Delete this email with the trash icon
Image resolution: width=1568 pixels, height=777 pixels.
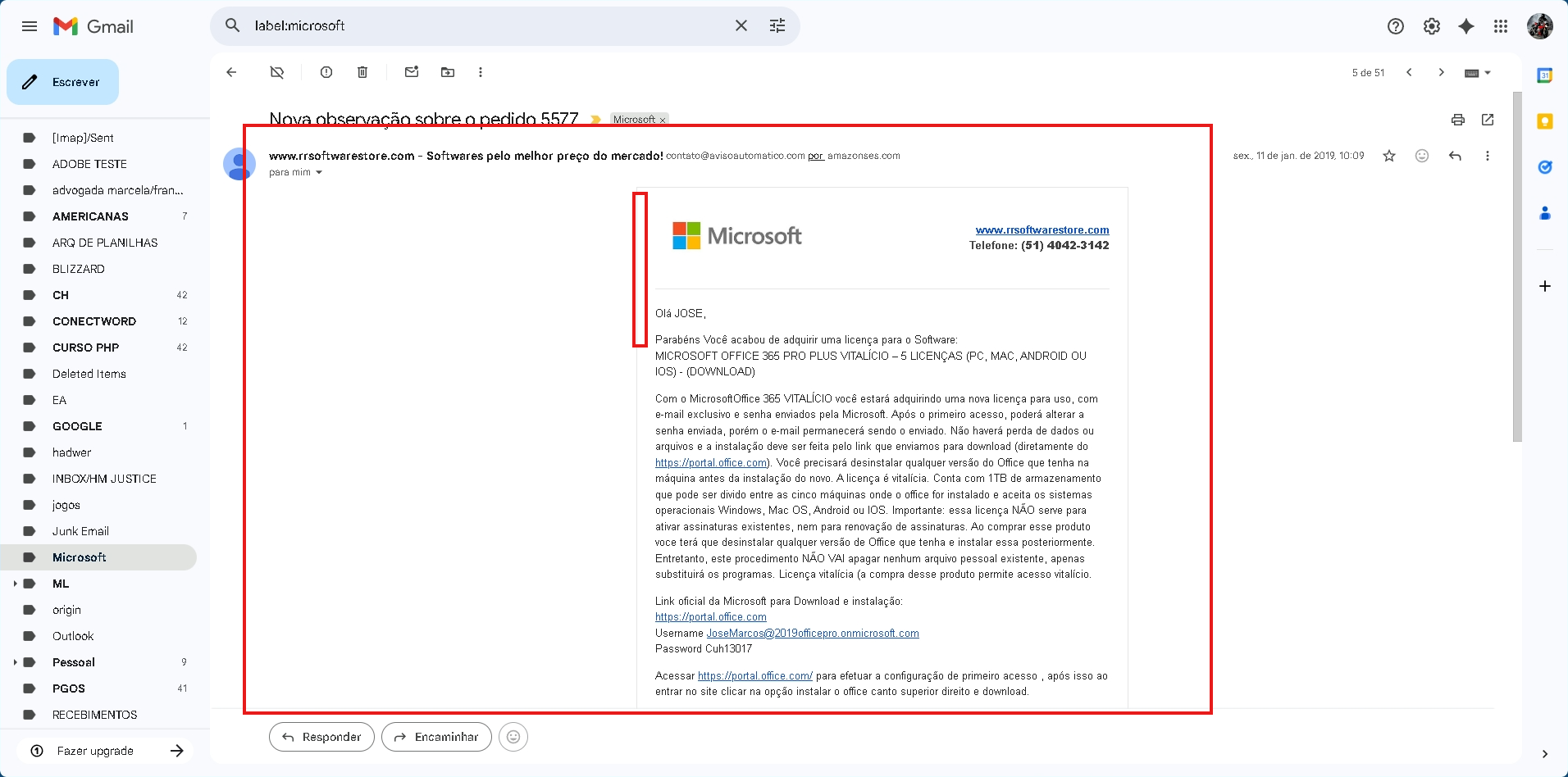coord(362,72)
